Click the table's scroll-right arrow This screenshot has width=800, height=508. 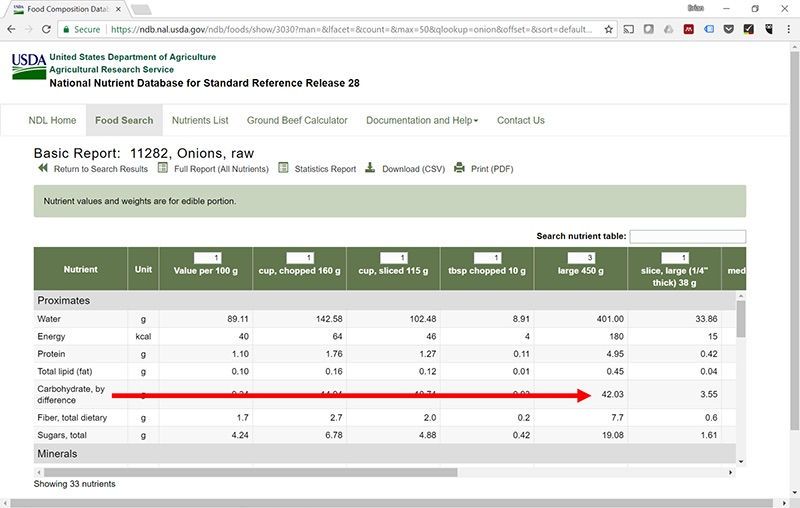pyautogui.click(x=731, y=472)
